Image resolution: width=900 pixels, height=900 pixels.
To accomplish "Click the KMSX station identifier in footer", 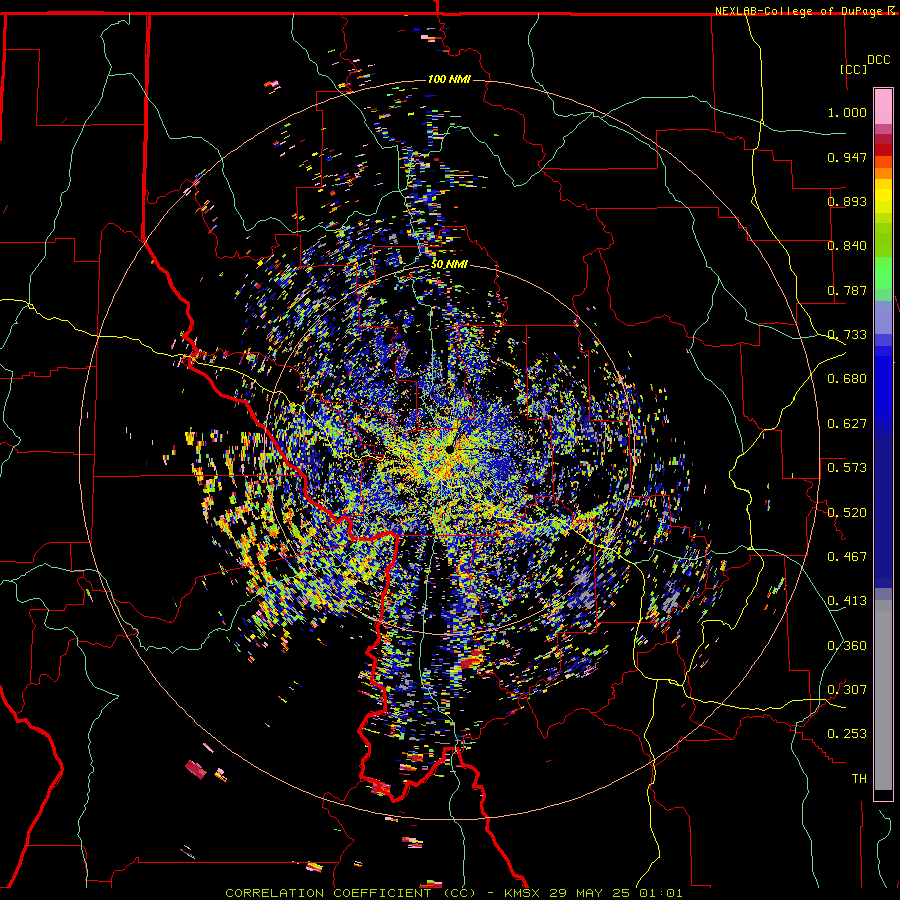I will (x=521, y=893).
